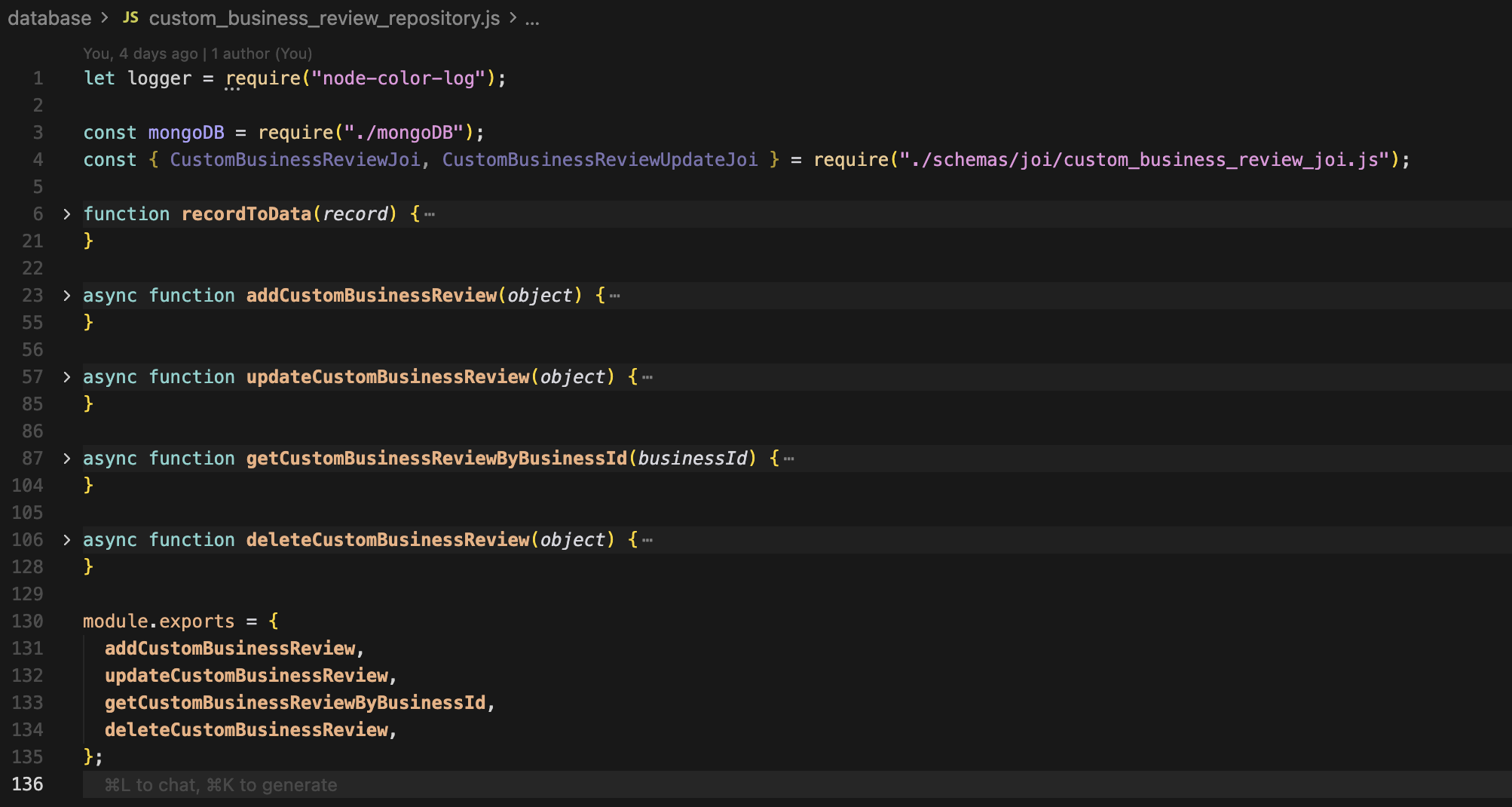Screen dimensions: 1512x807
Task: Click line number 55 in the gutter
Action: point(32,323)
